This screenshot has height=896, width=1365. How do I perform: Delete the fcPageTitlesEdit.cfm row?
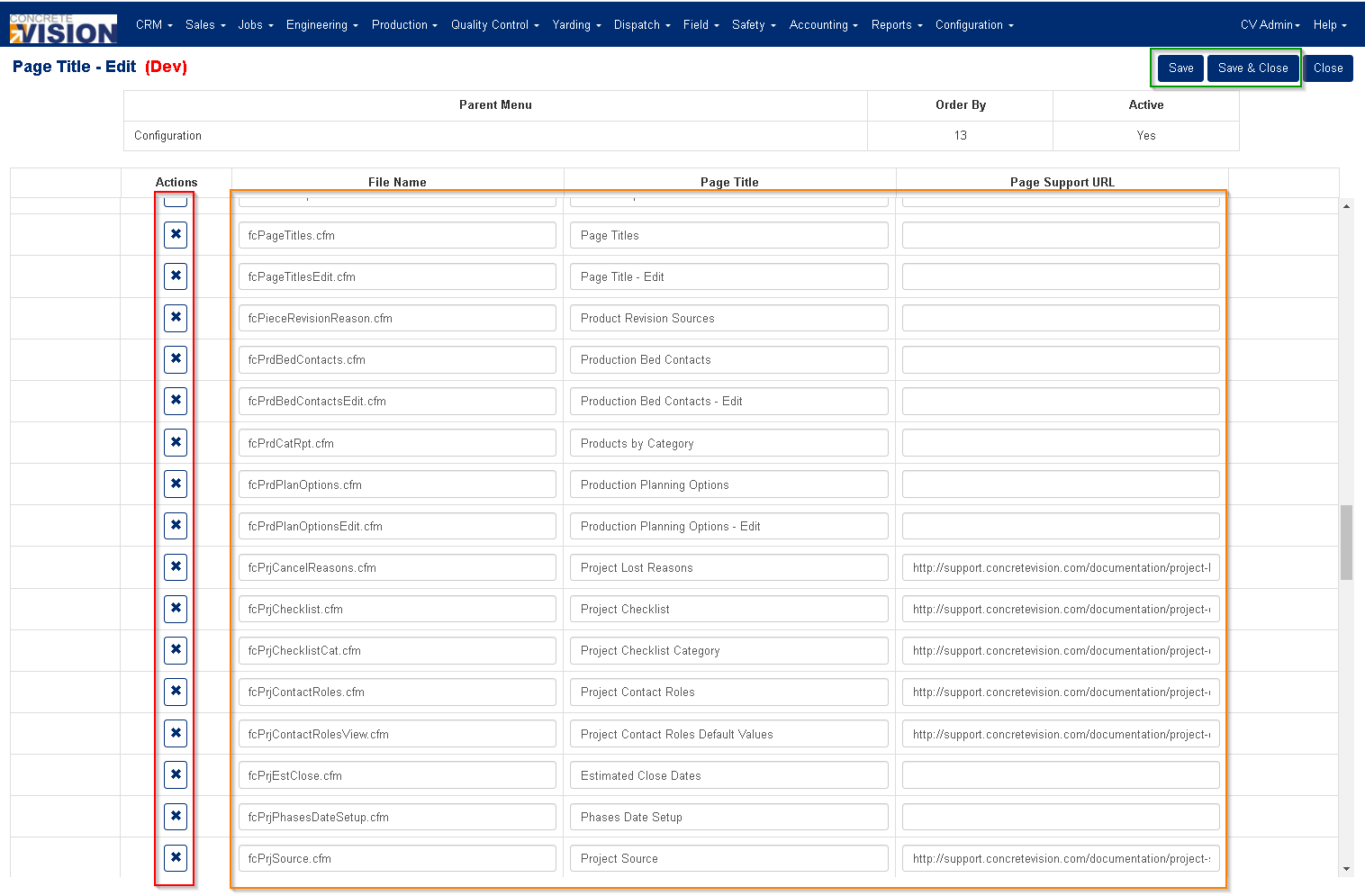click(x=176, y=276)
